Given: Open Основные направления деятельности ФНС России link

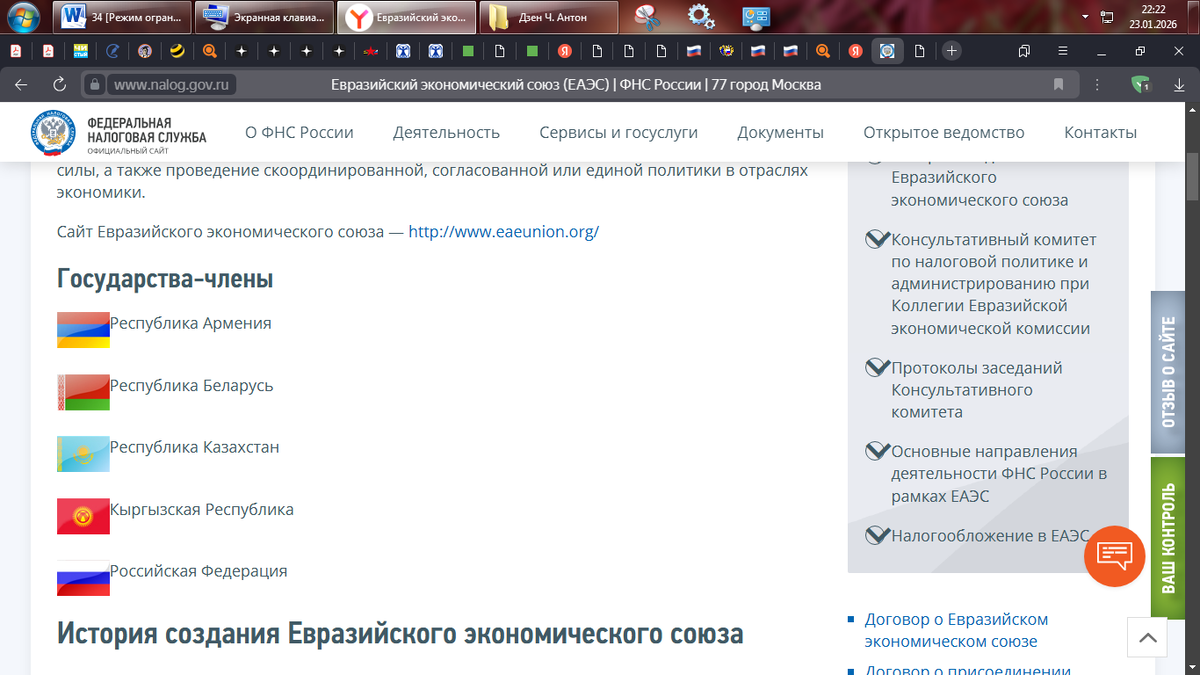Looking at the screenshot, I should [999, 474].
